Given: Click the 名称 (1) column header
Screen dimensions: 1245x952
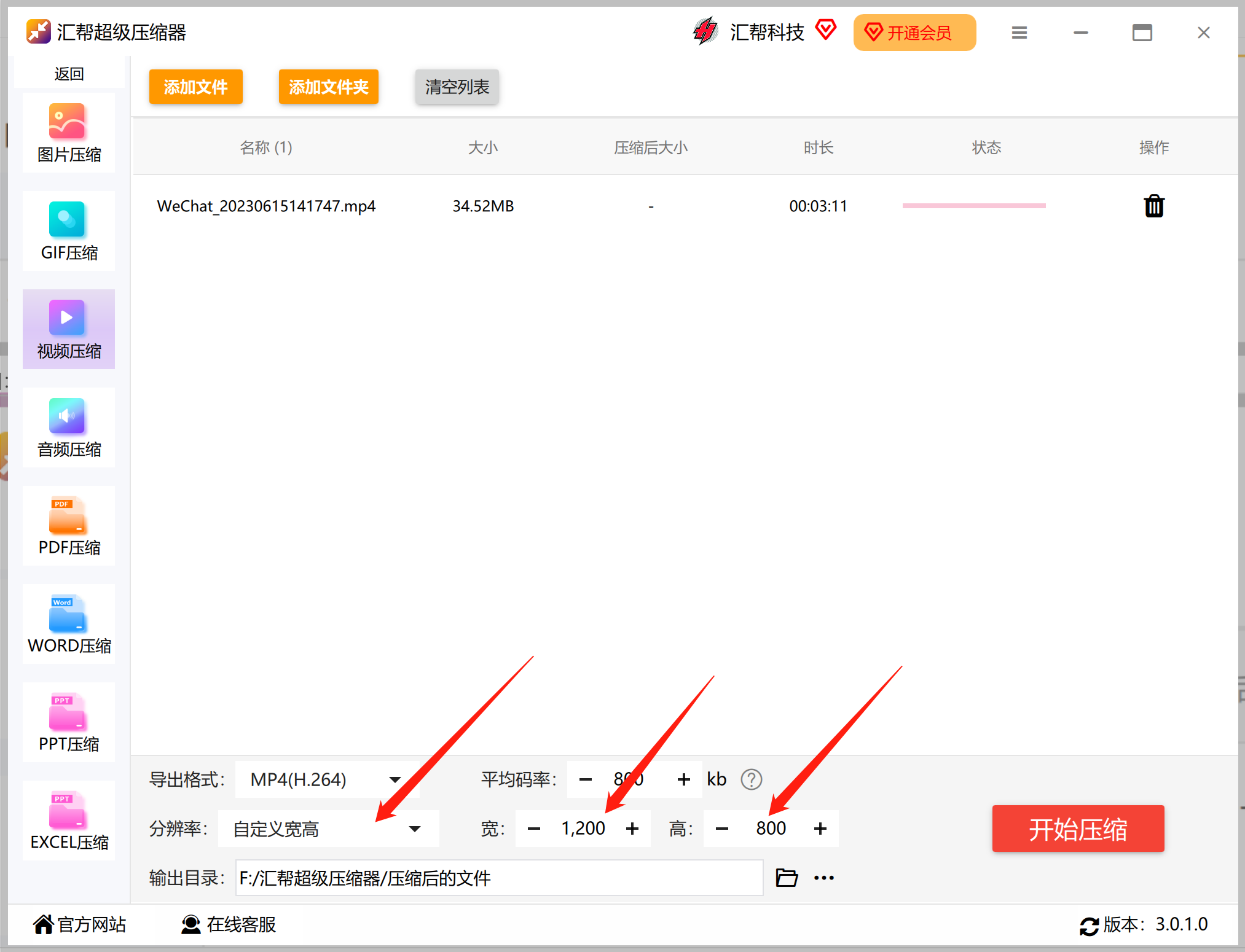Looking at the screenshot, I should (266, 147).
